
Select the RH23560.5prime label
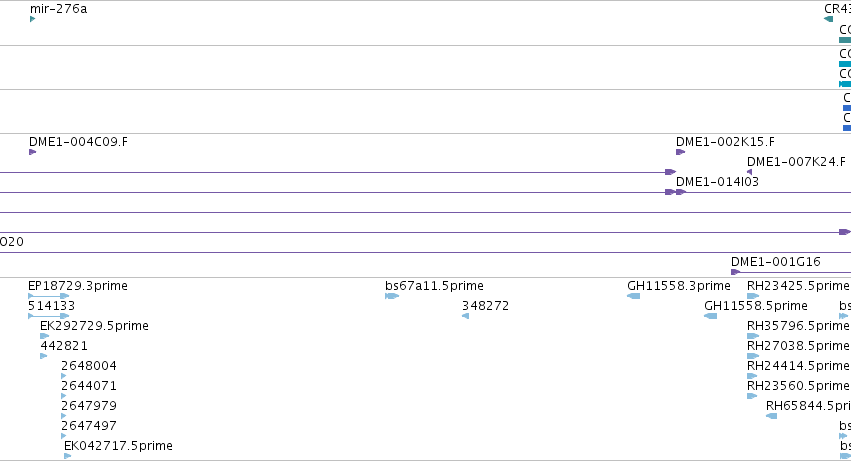pyautogui.click(x=798, y=386)
